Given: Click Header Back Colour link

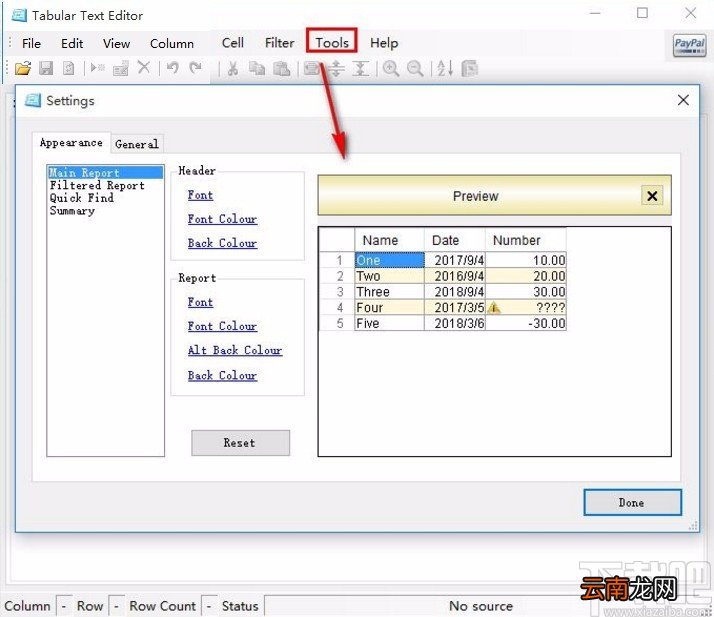Looking at the screenshot, I should point(222,243).
